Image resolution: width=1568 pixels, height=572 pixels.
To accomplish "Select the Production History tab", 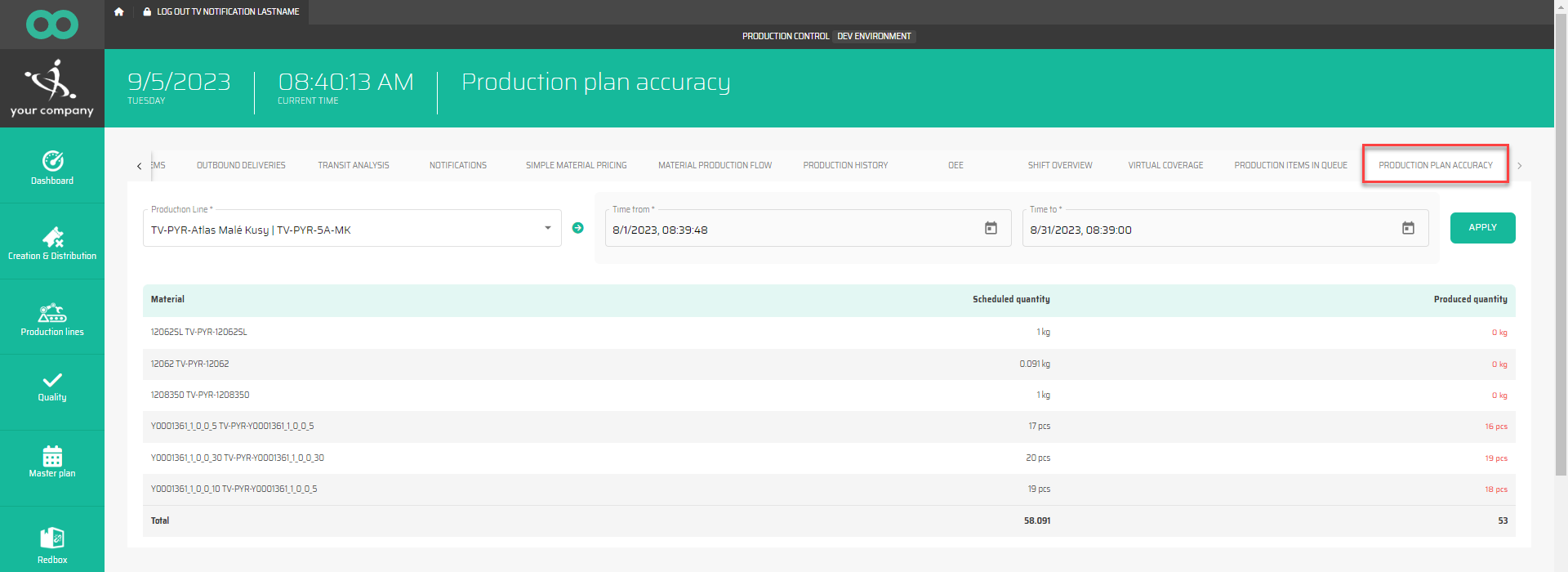I will [845, 165].
